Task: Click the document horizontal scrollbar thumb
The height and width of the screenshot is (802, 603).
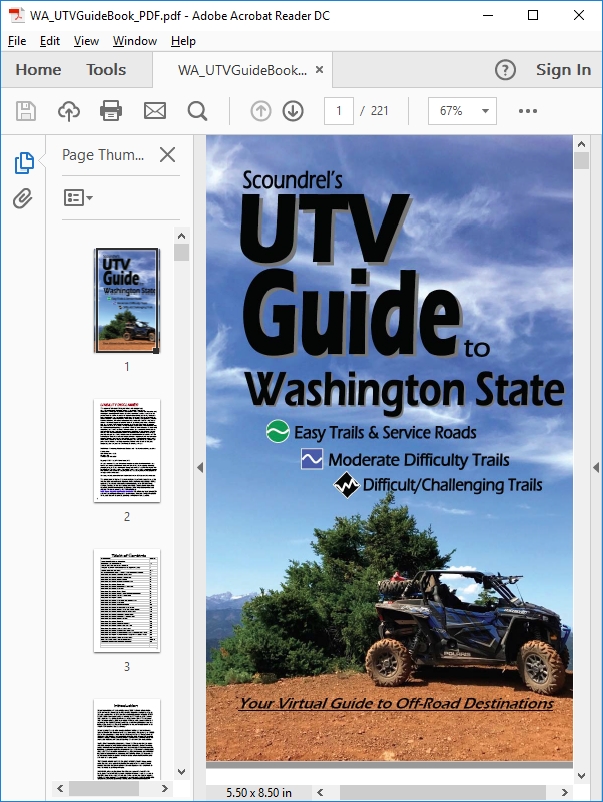Action: [443, 792]
